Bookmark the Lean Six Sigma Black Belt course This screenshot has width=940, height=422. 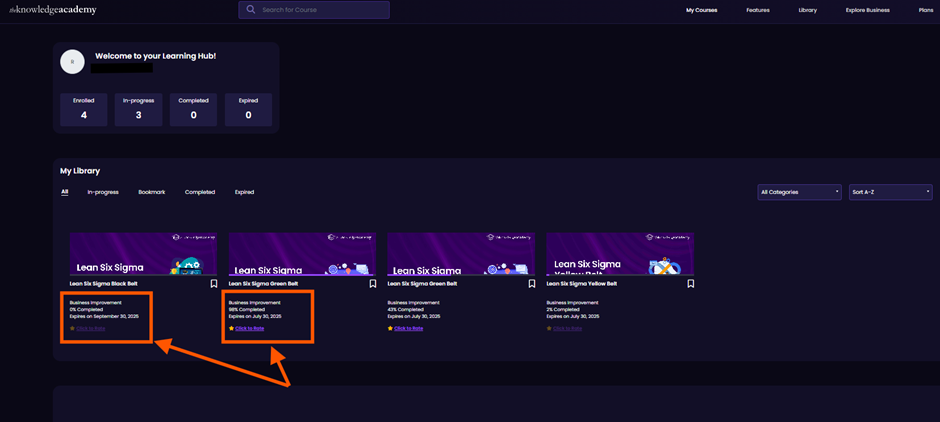(213, 284)
